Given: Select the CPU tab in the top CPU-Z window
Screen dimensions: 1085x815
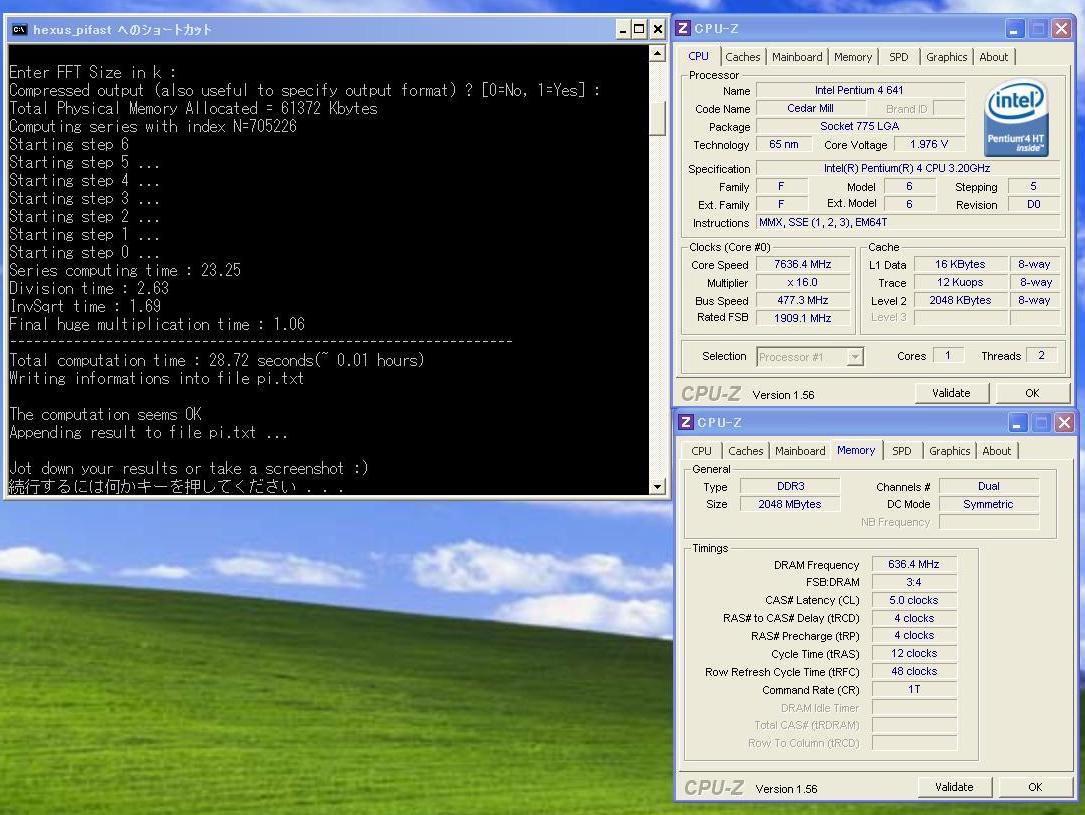Looking at the screenshot, I should point(698,57).
